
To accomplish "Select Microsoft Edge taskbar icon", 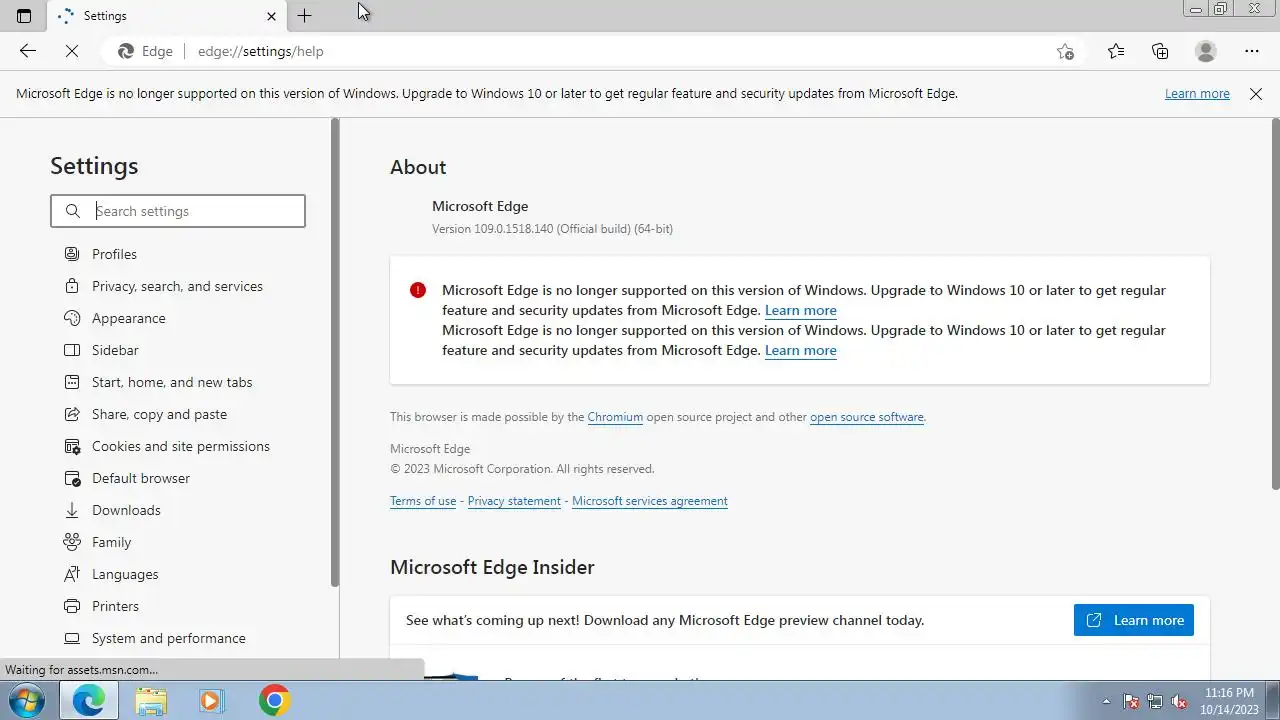I will point(89,700).
